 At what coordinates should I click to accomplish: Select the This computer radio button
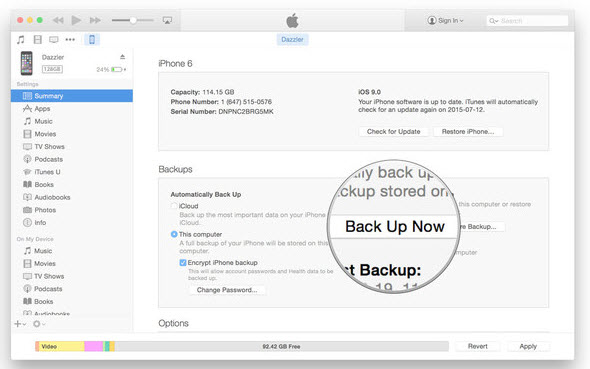click(174, 234)
